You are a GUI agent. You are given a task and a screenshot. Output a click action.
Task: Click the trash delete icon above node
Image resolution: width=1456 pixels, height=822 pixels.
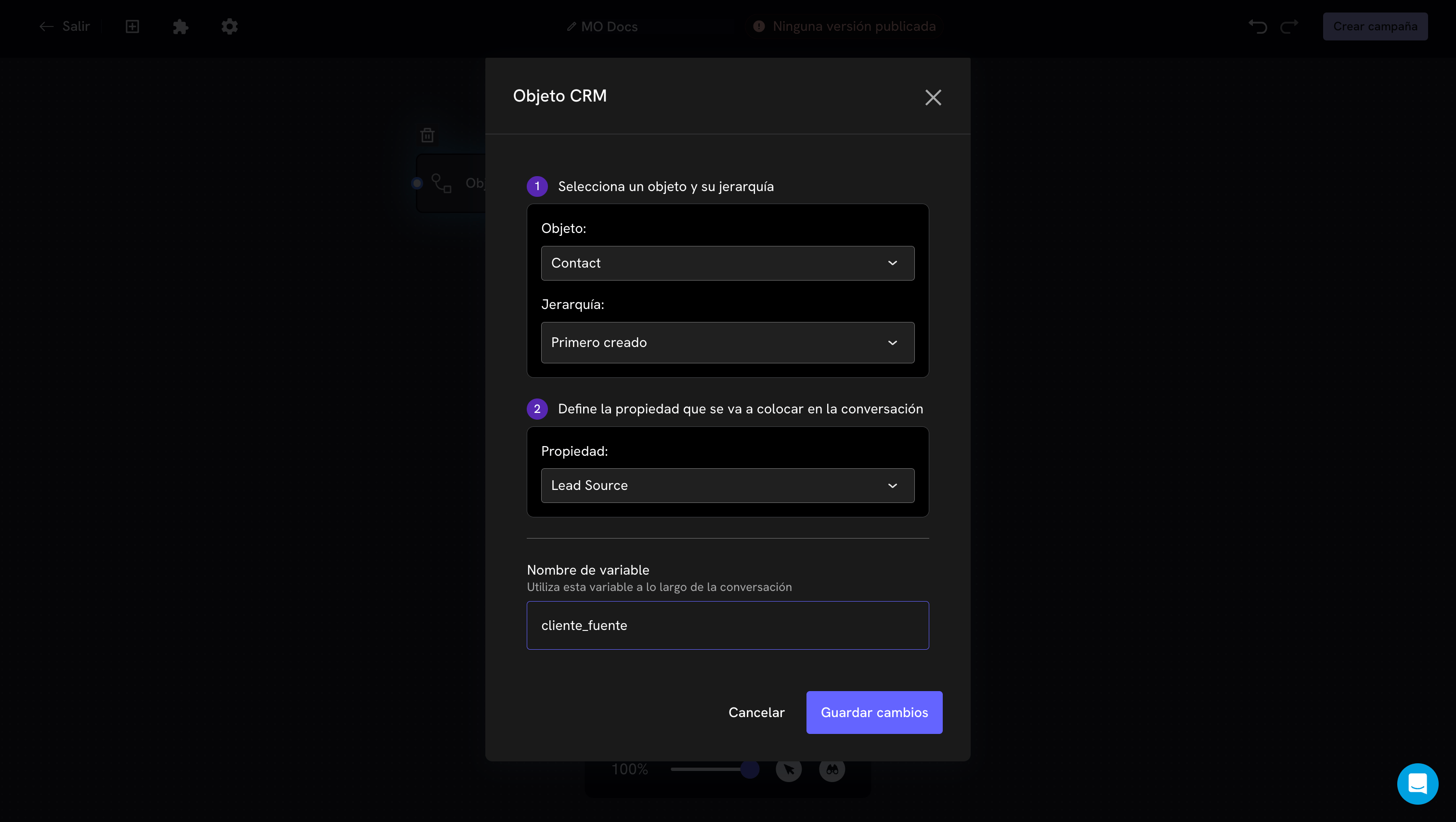(427, 135)
